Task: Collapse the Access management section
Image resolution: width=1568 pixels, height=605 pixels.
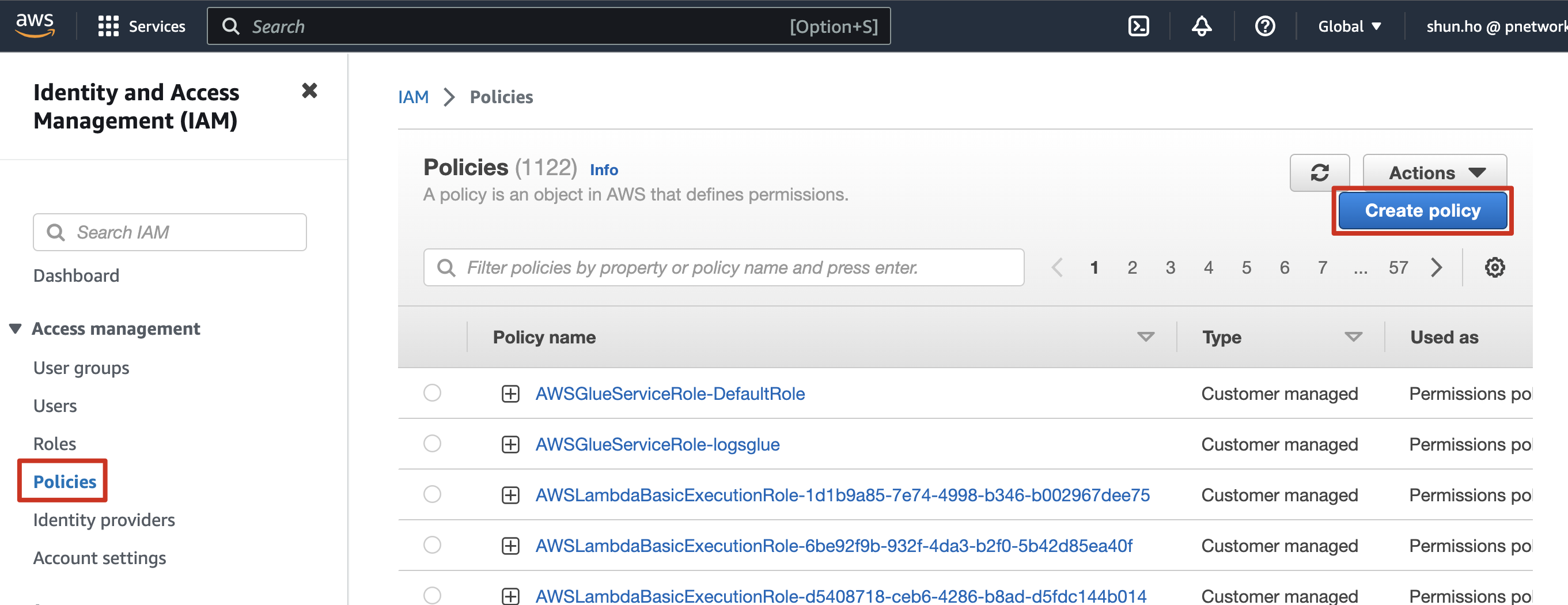Action: [x=16, y=328]
